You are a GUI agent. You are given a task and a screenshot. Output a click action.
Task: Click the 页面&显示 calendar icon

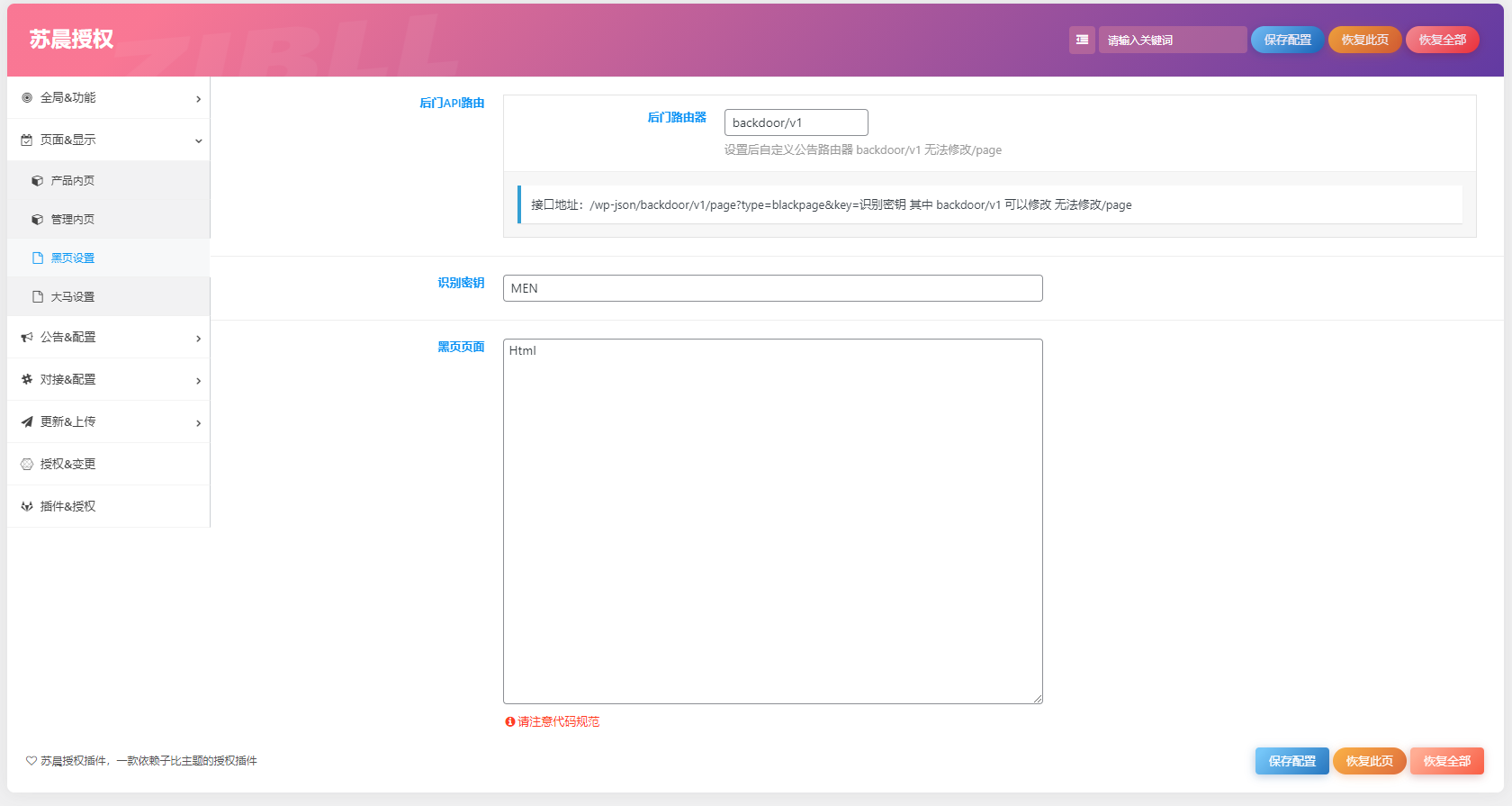coord(27,140)
